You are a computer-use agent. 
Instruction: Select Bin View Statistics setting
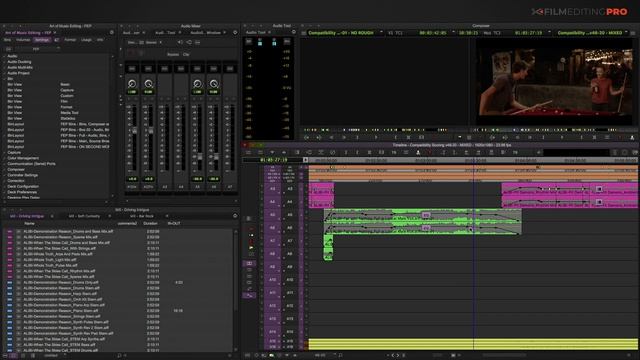[57, 118]
